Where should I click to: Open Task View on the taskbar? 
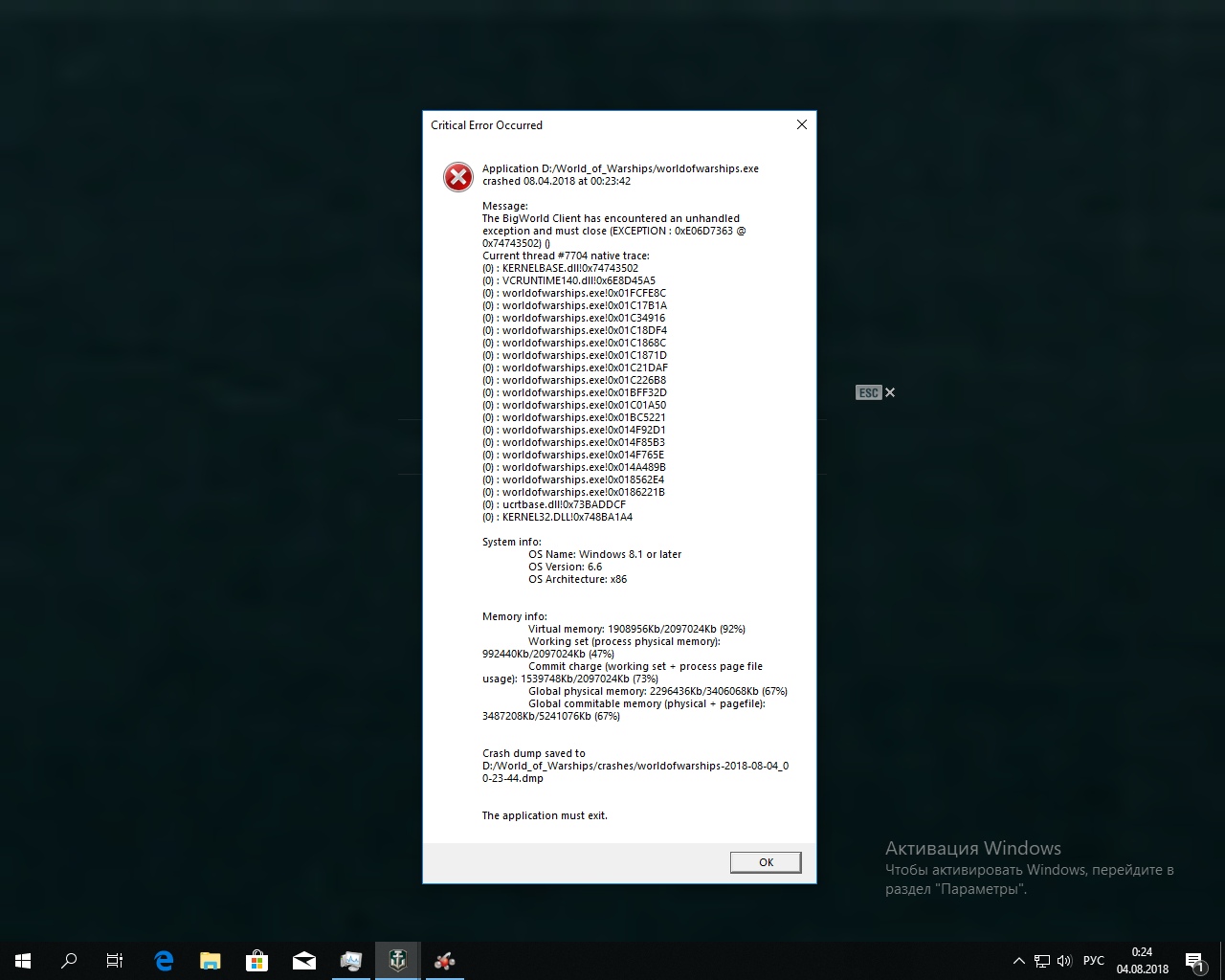115,961
